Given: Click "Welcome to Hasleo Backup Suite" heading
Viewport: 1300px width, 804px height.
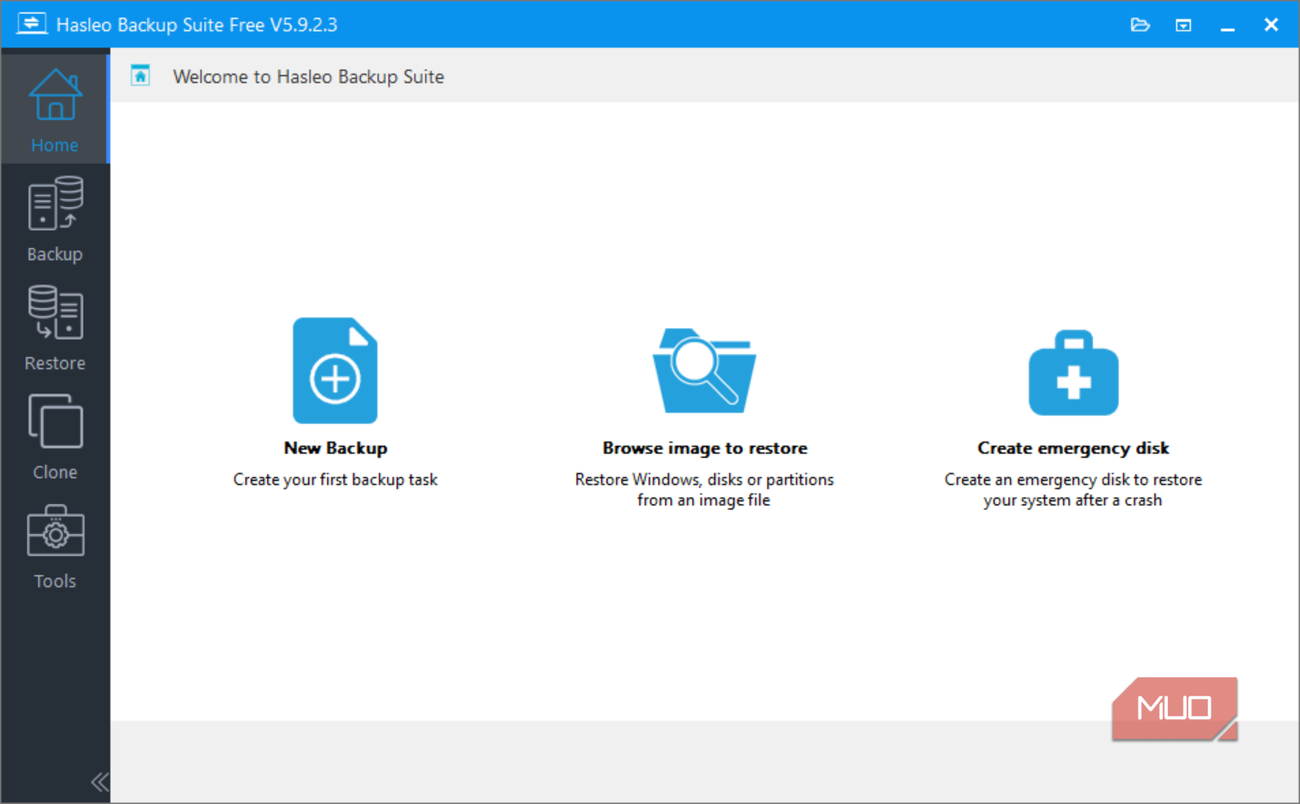Looking at the screenshot, I should [308, 76].
